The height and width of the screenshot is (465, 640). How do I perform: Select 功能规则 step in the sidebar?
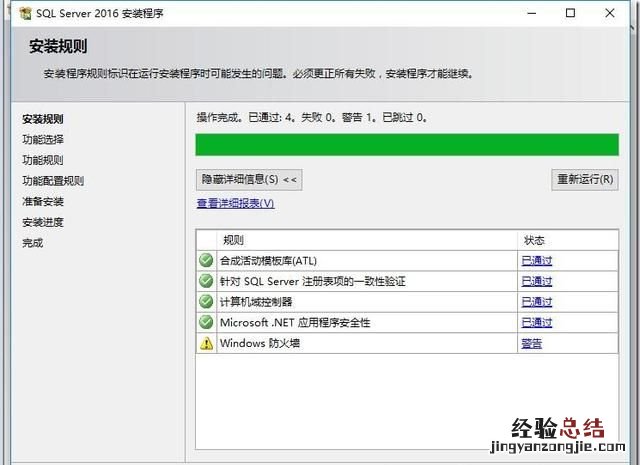43,160
